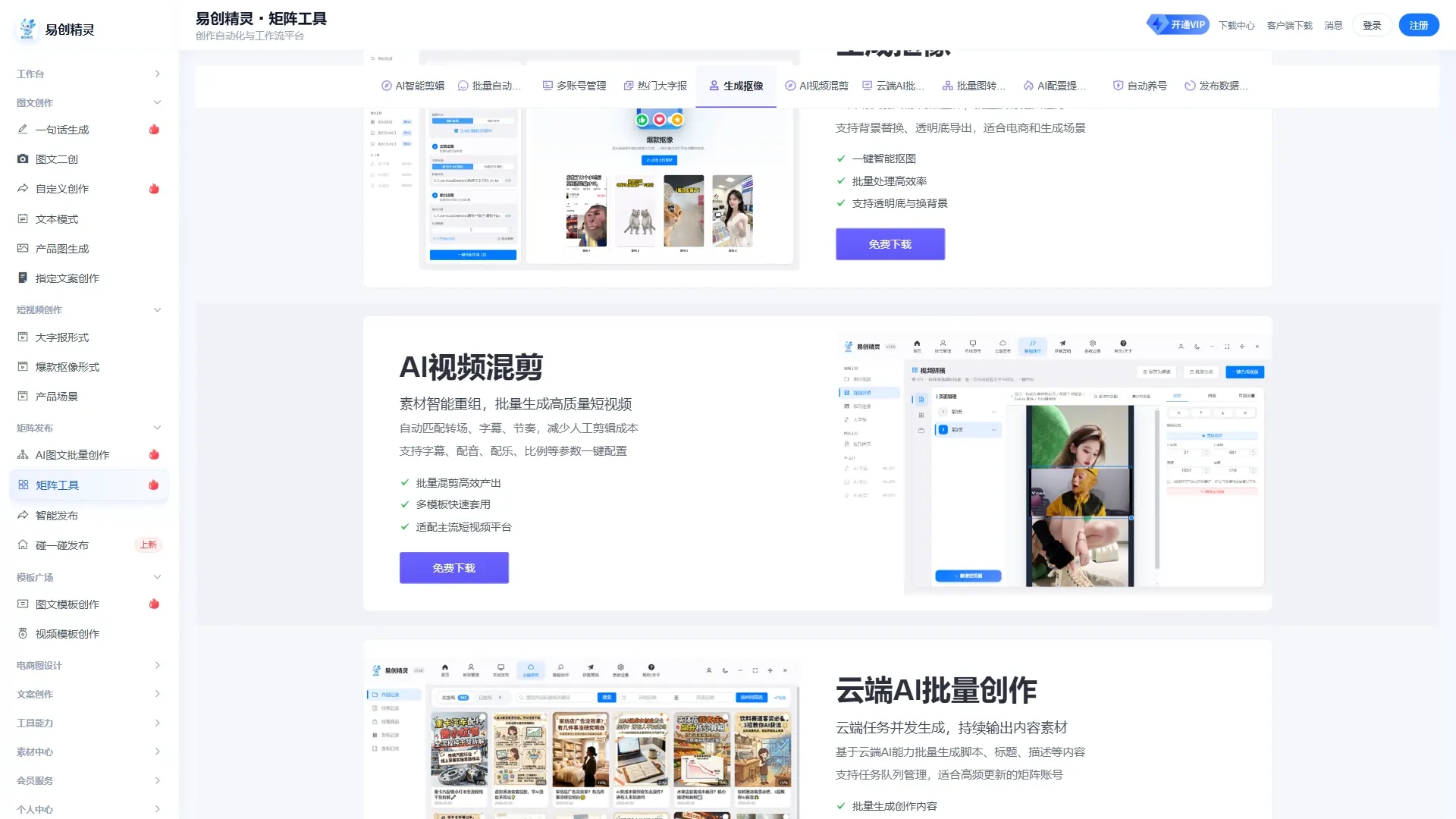1456x819 pixels.
Task: Click the 云端AI批量创作 app screenshot preview
Action: coord(581,739)
